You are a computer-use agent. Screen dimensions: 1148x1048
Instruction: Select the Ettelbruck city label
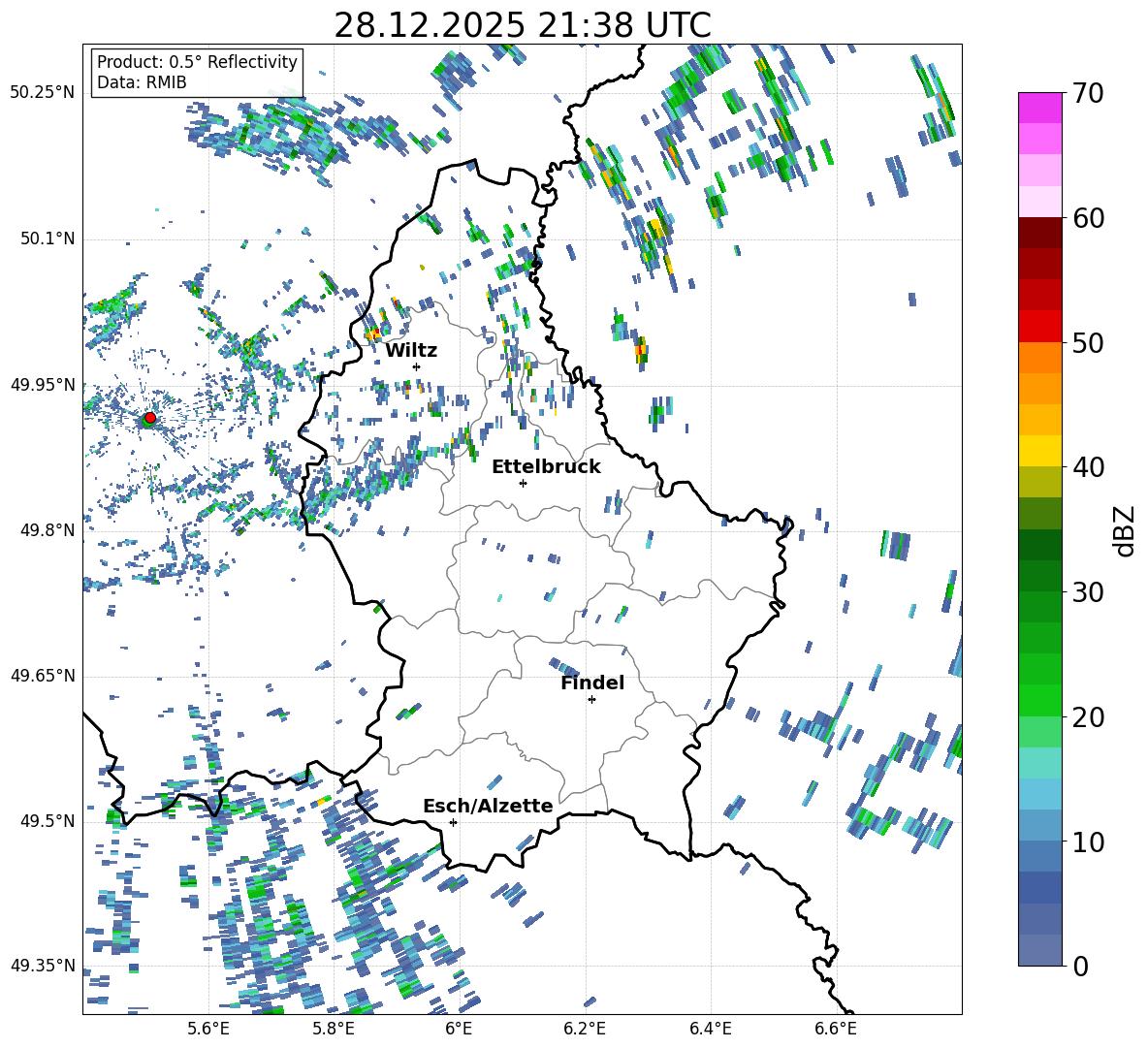546,467
